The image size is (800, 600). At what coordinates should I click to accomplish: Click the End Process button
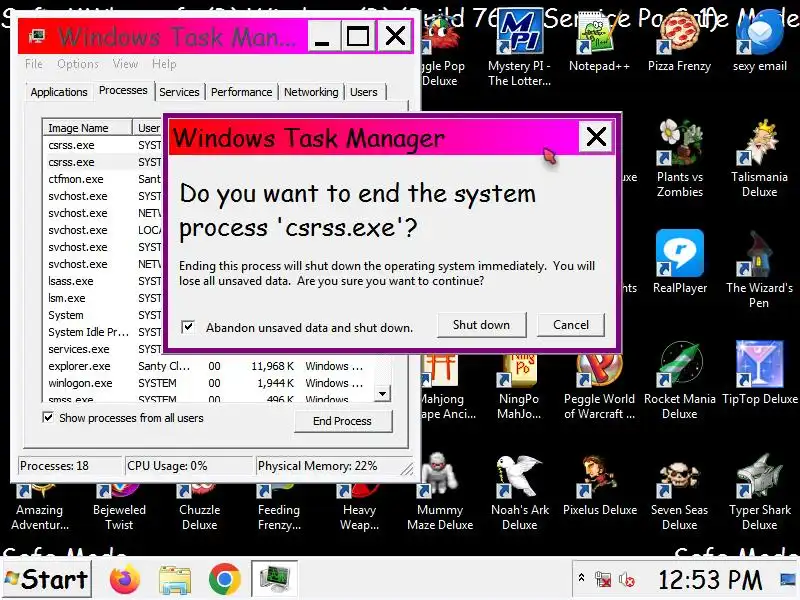(342, 421)
